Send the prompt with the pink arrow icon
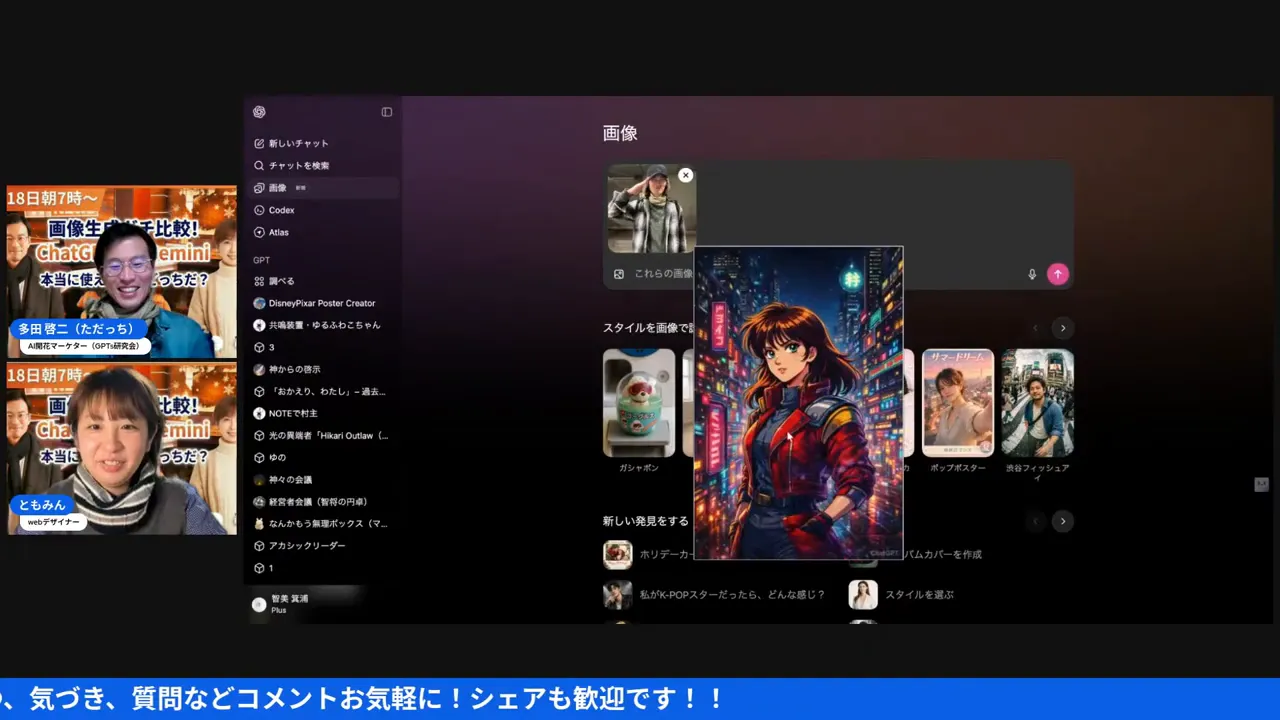 pos(1057,274)
